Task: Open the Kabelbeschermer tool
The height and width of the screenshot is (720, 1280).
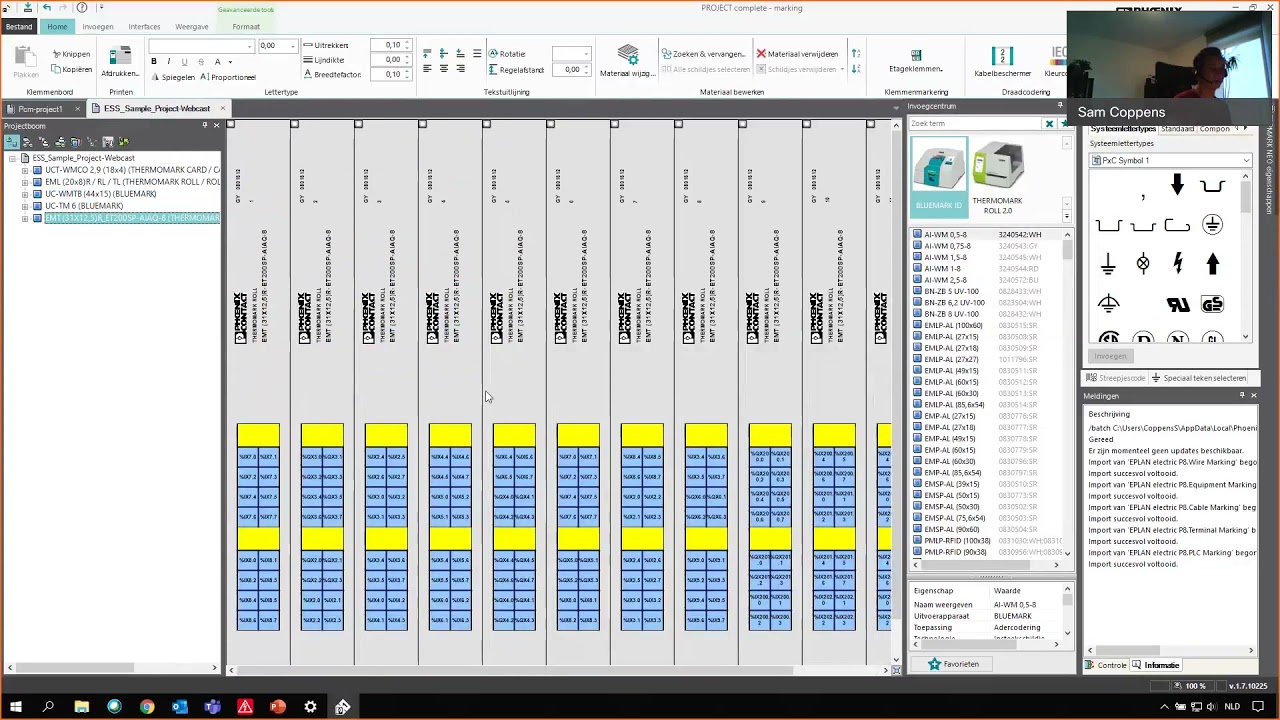Action: point(1002,61)
